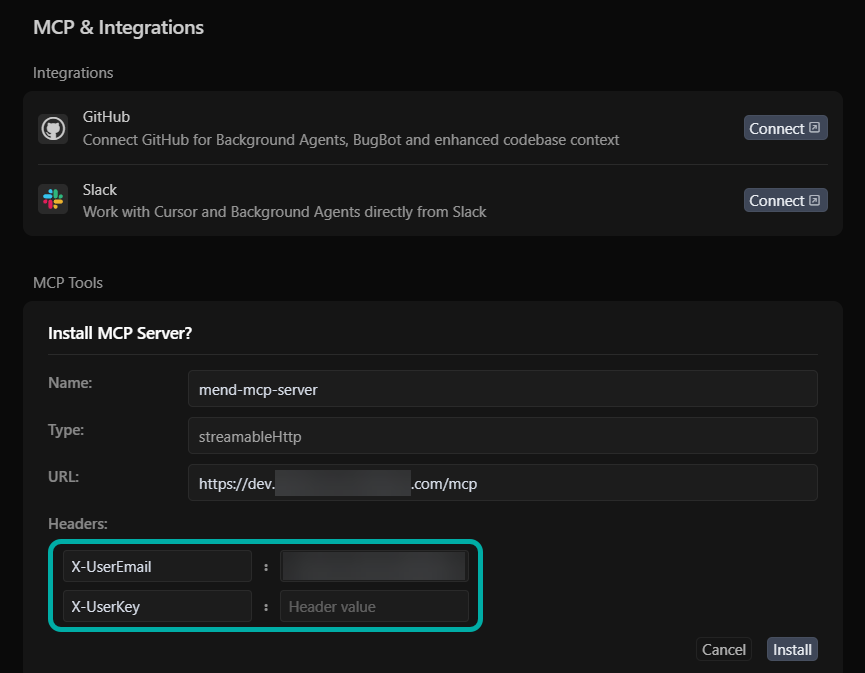Click external-link icon on GitHub Connect button
The width and height of the screenshot is (865, 673).
pyautogui.click(x=815, y=128)
